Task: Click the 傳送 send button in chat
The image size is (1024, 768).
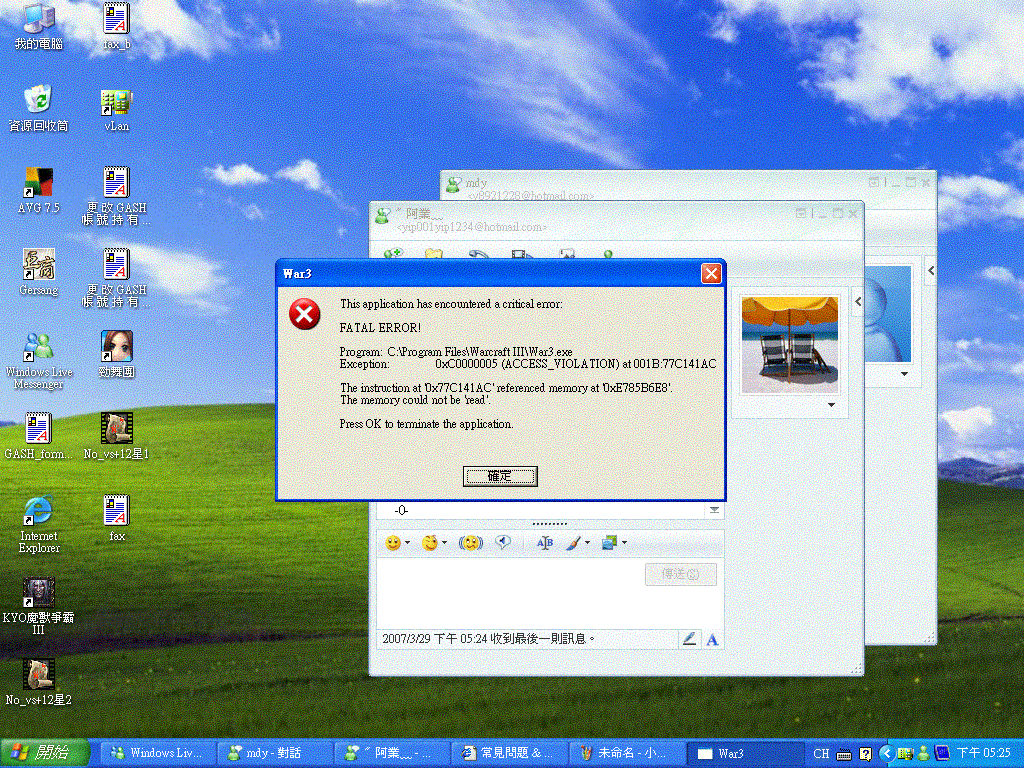Action: click(x=680, y=574)
